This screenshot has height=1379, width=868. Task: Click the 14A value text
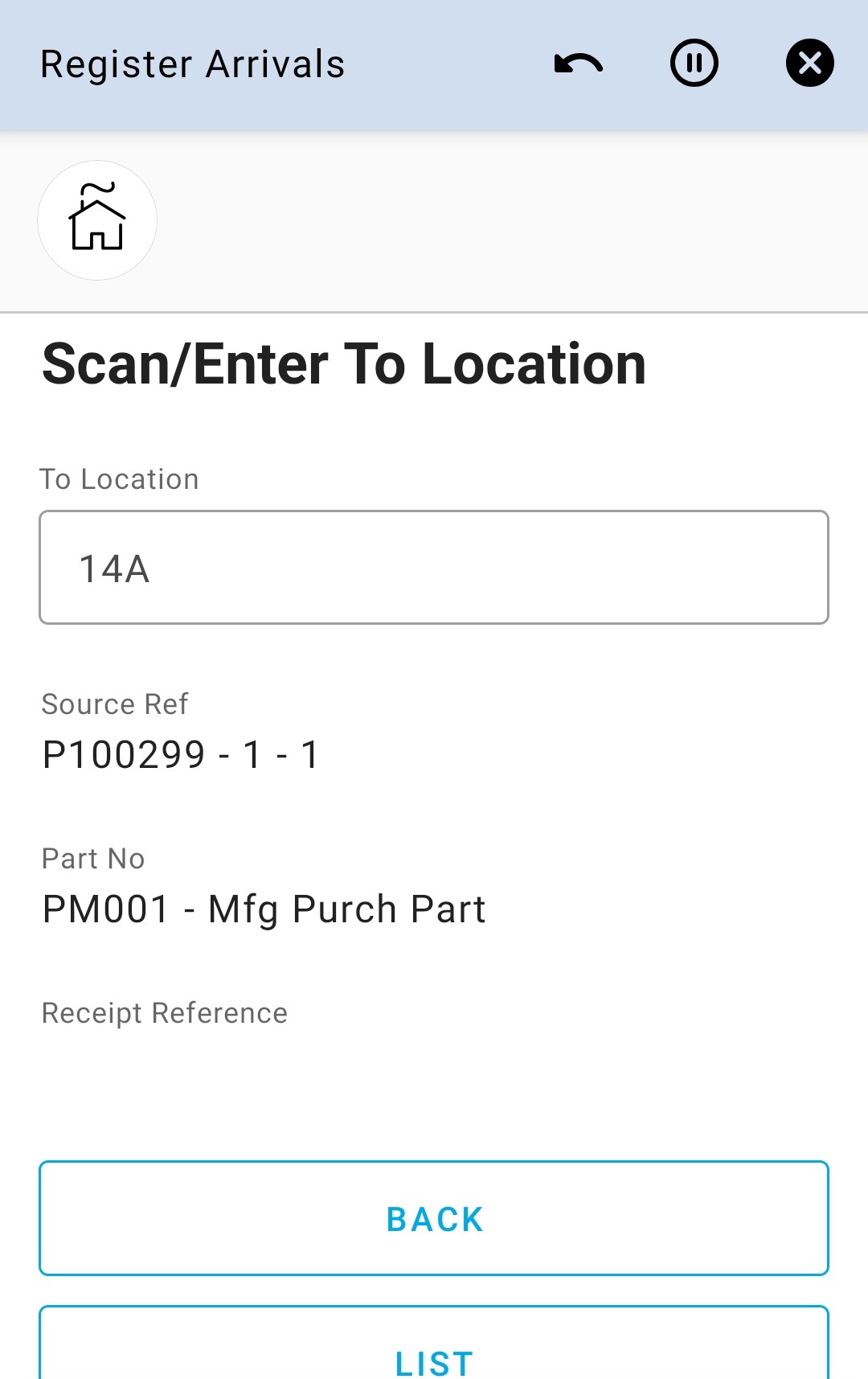point(114,569)
